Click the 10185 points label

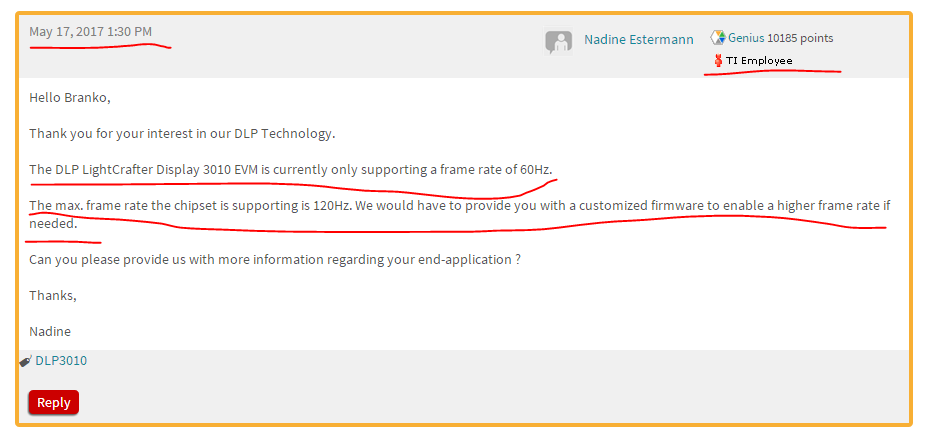click(800, 38)
